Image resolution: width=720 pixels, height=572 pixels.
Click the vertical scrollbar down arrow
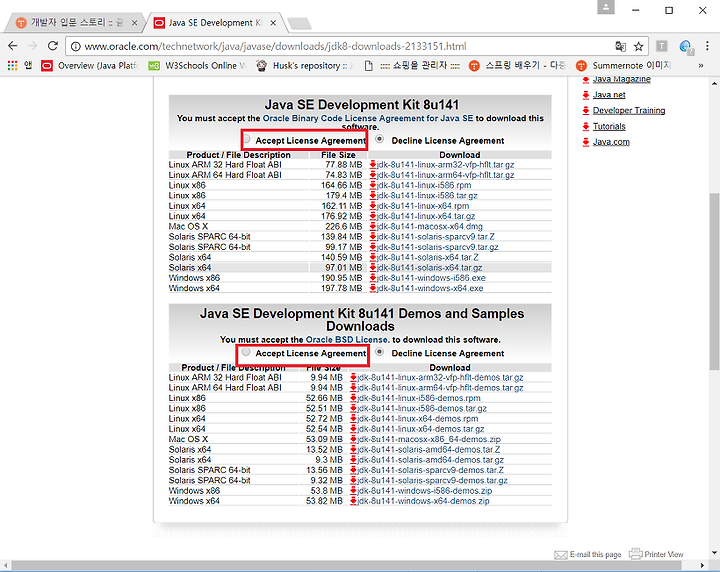pyautogui.click(x=714, y=553)
